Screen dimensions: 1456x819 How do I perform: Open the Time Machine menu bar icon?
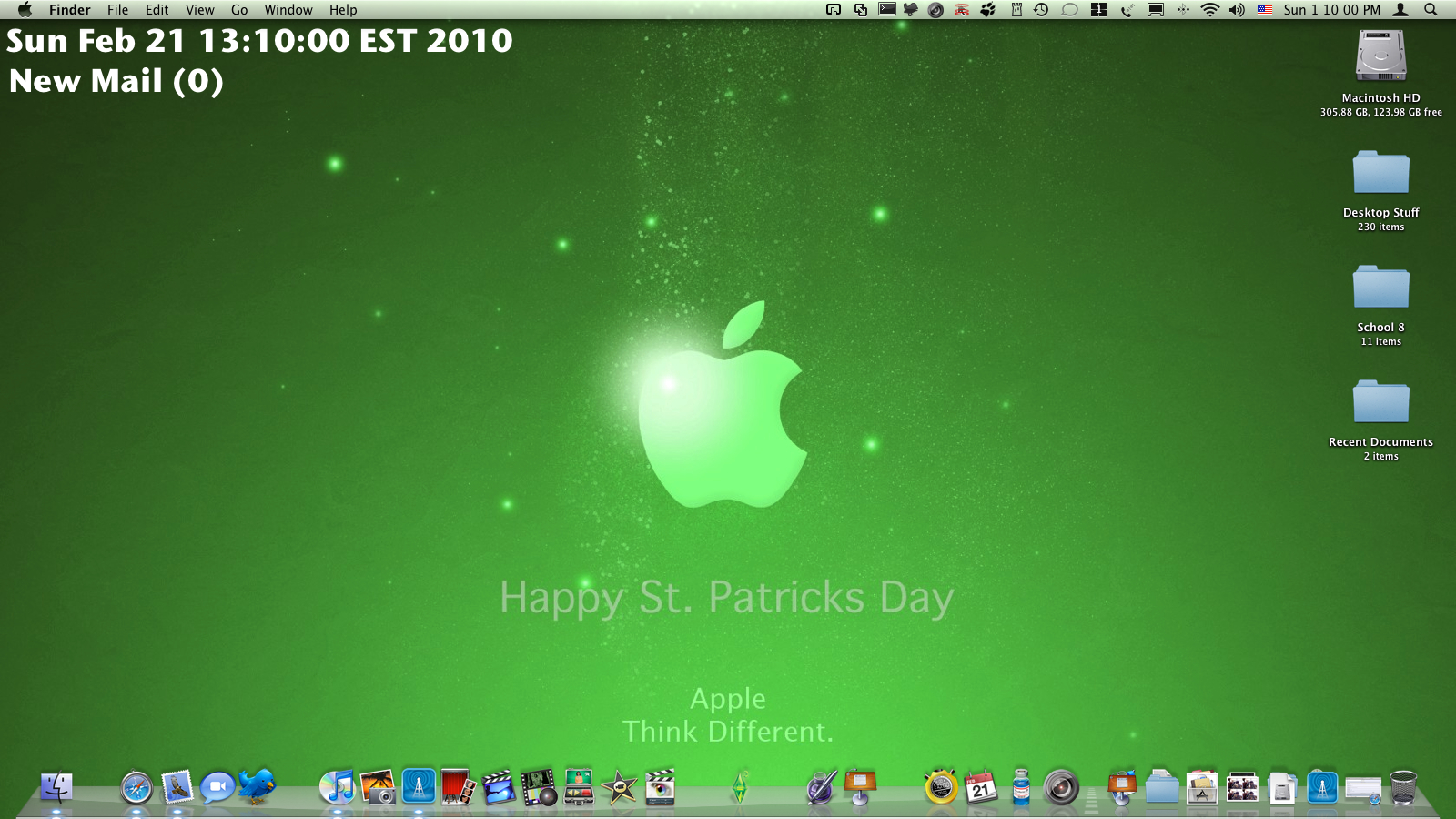(1041, 9)
